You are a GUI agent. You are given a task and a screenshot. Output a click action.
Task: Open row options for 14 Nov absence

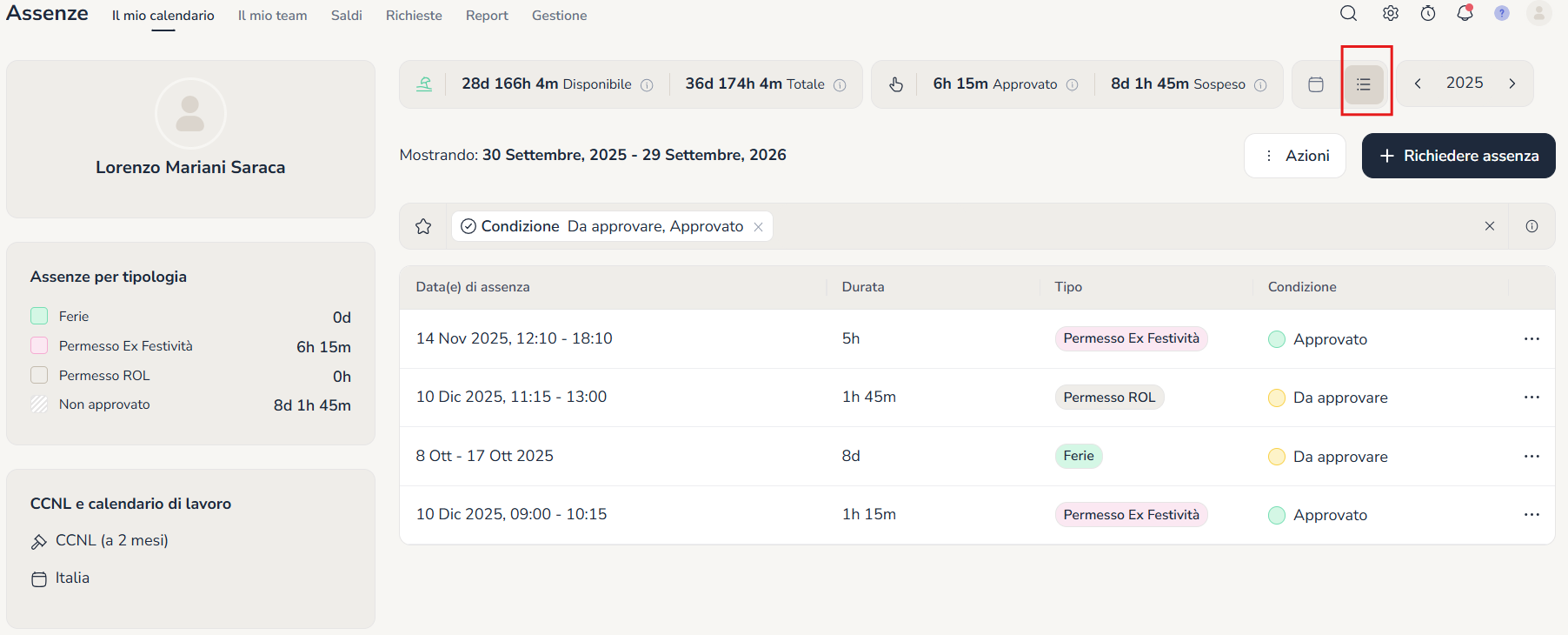[x=1531, y=338]
